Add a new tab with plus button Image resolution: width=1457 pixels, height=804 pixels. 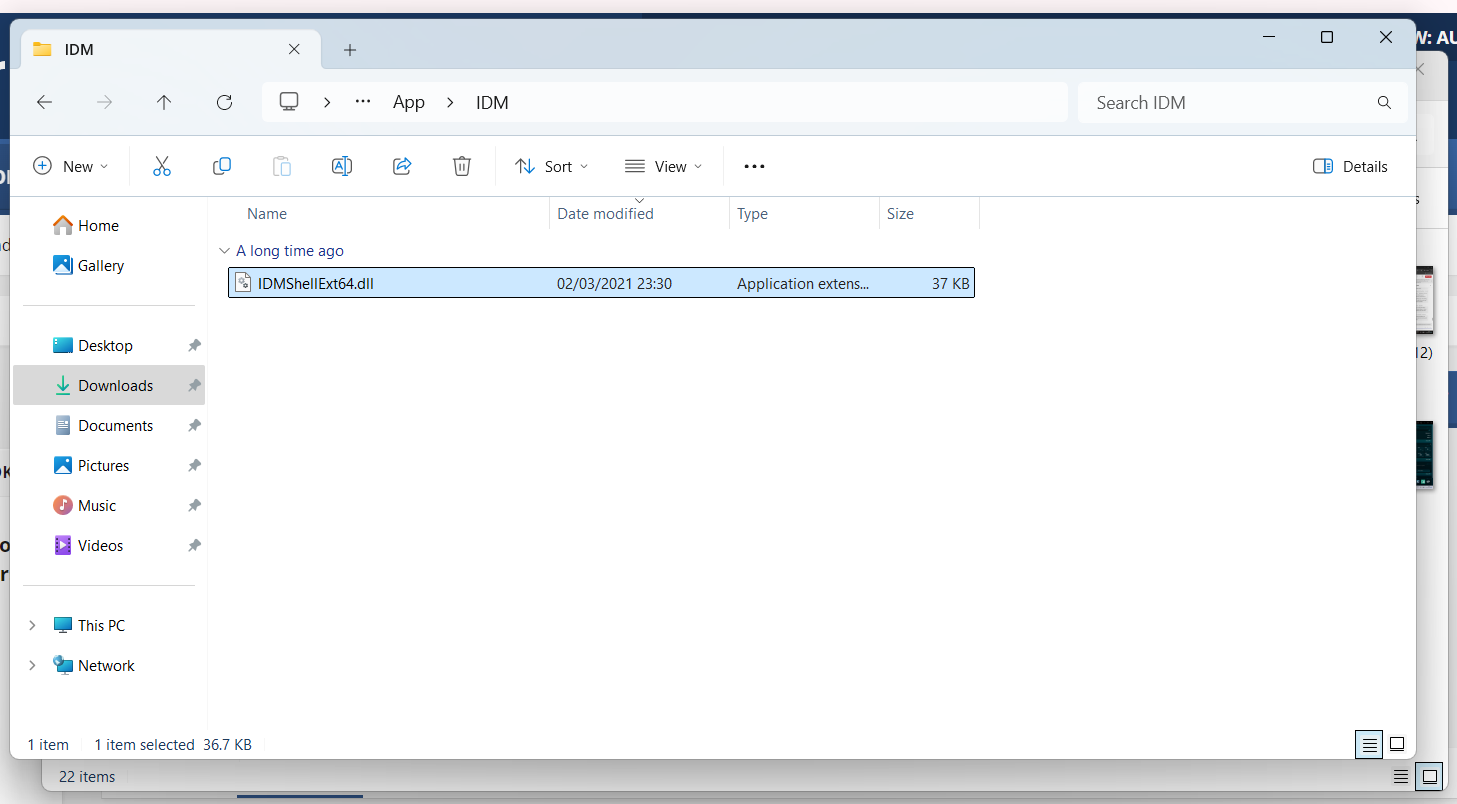pos(350,50)
